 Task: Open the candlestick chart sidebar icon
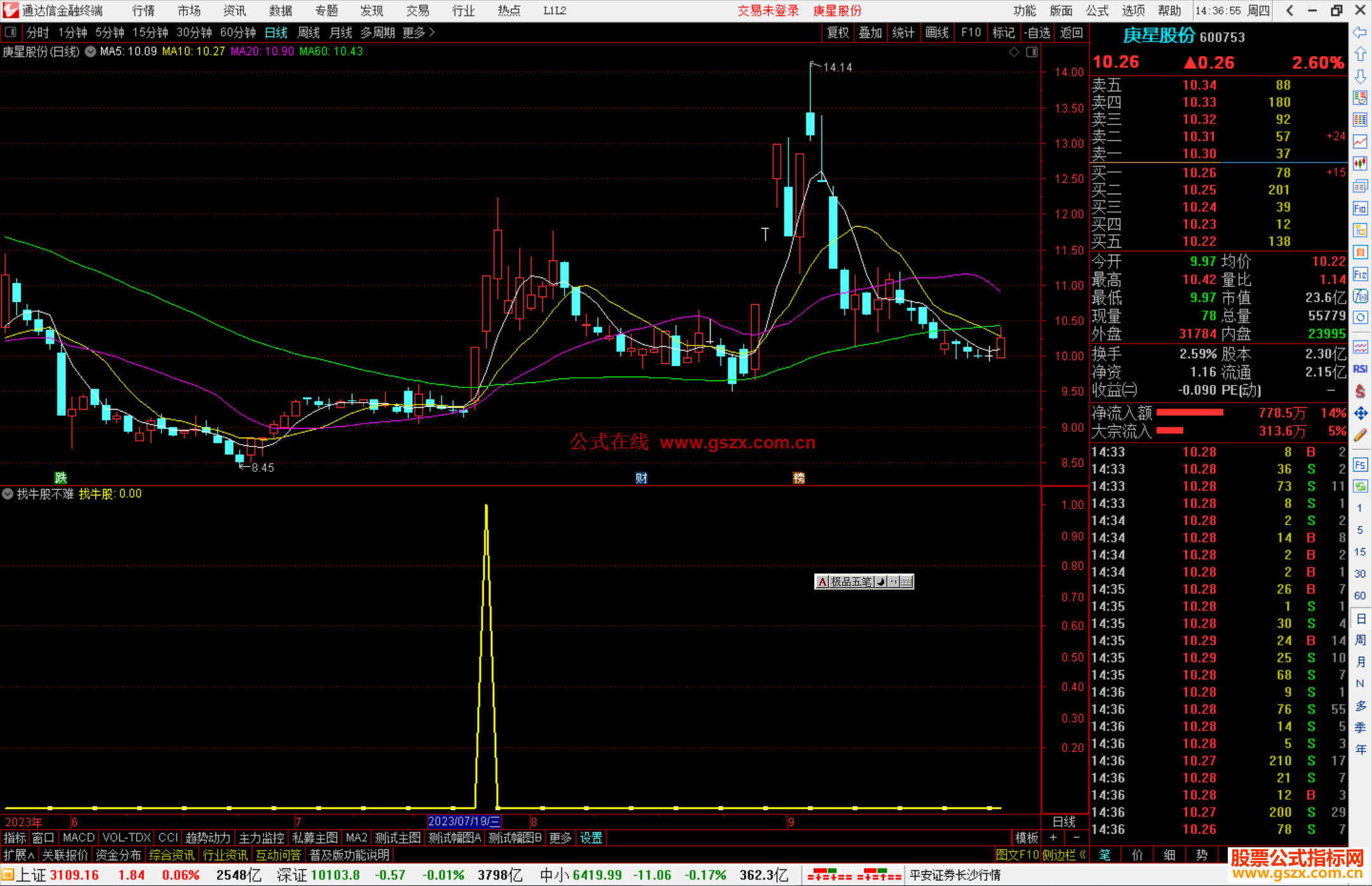click(x=1360, y=163)
